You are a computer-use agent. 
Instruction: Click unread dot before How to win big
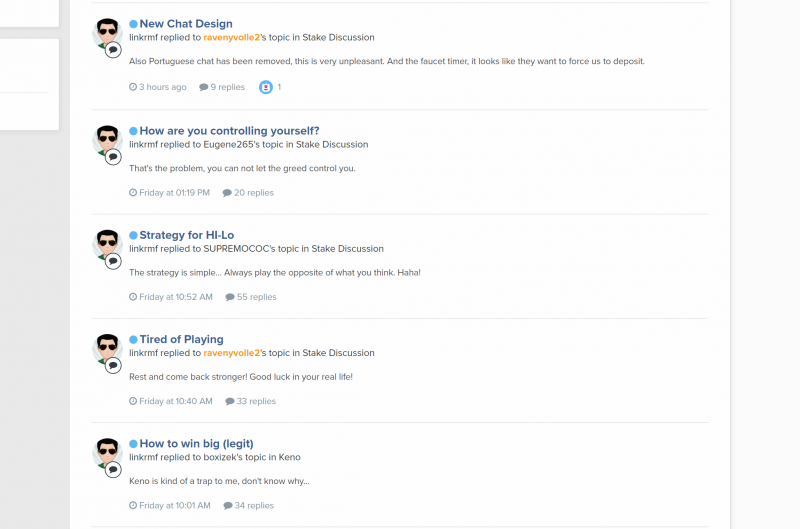[x=133, y=444]
